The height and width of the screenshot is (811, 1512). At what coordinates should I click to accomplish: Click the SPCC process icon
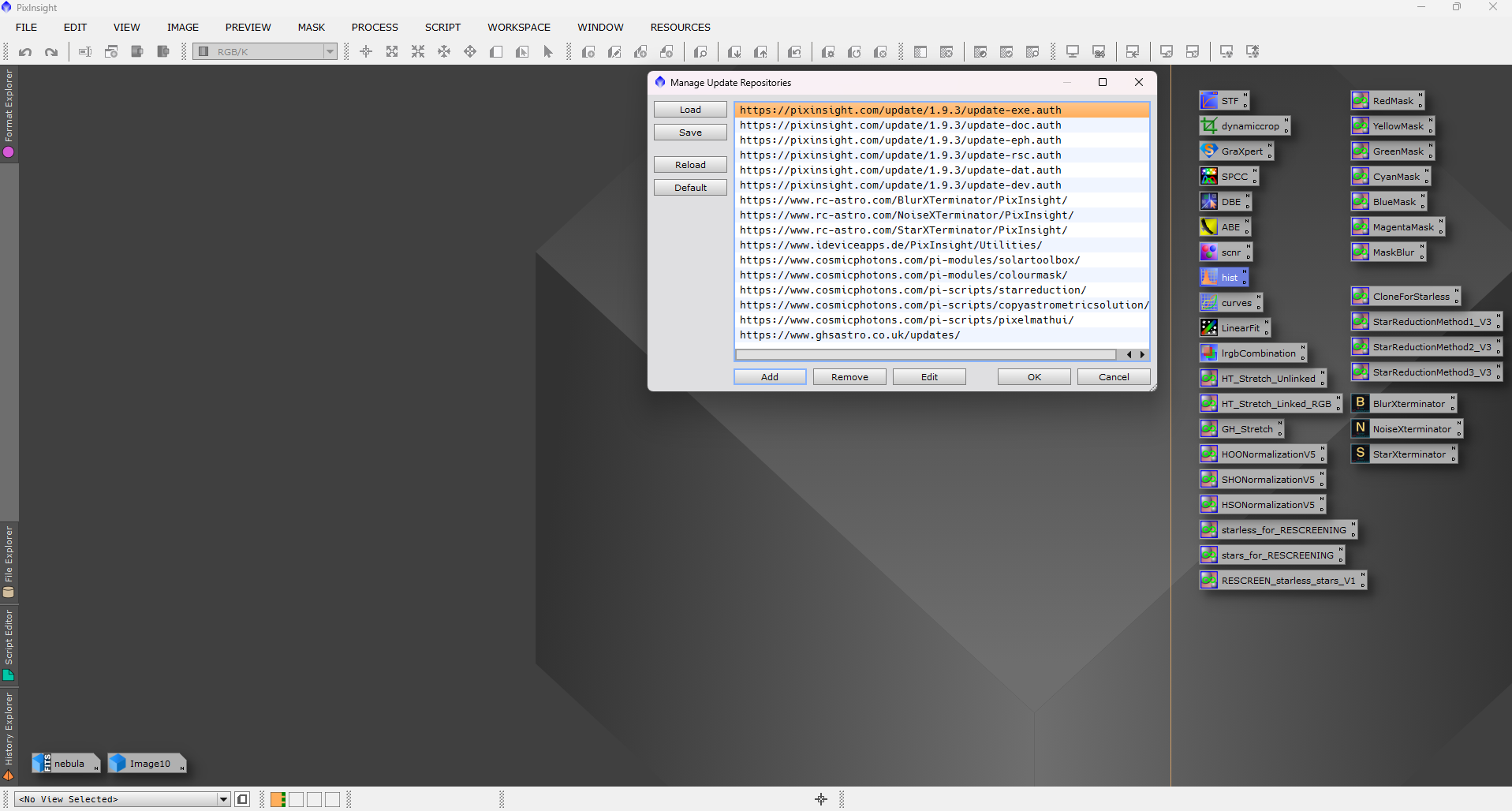point(1228,177)
